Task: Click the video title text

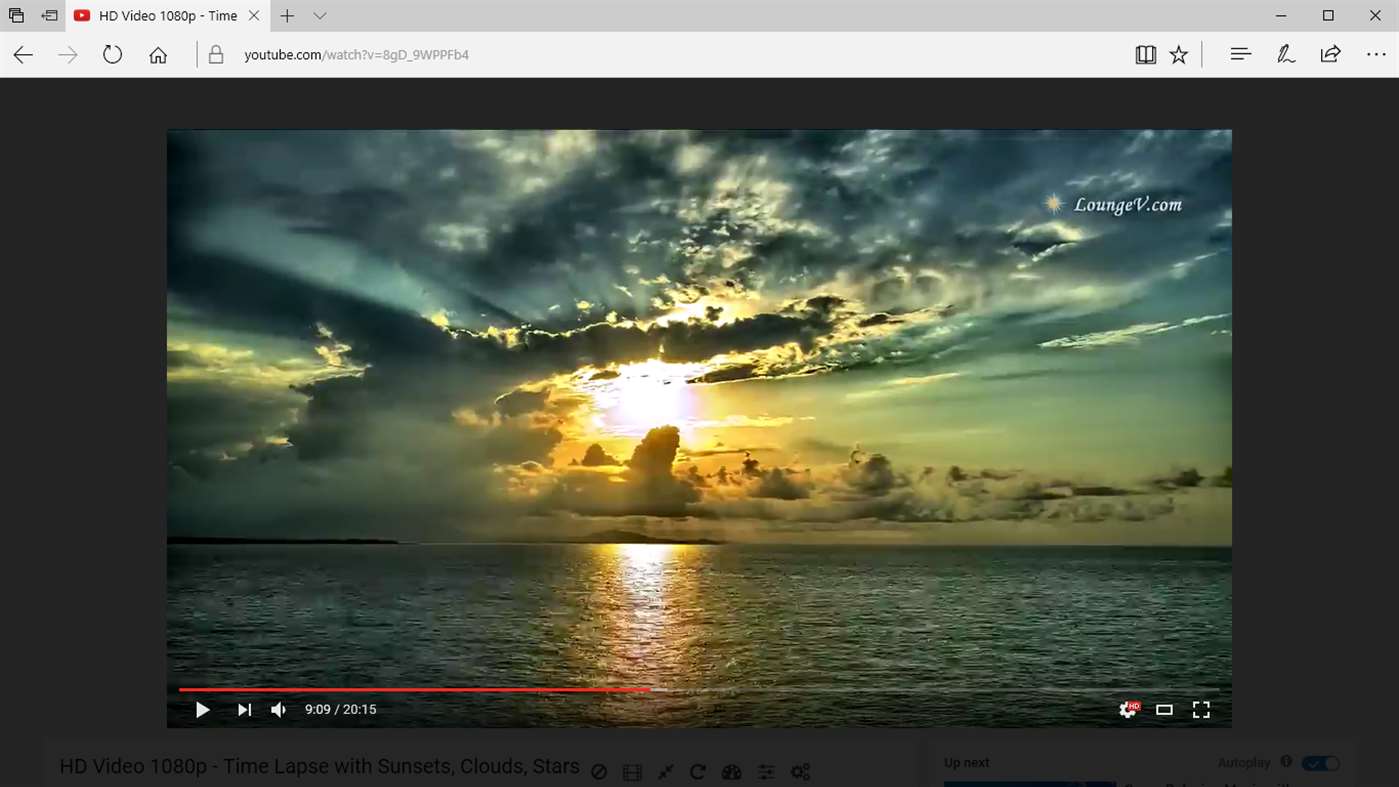Action: click(320, 767)
